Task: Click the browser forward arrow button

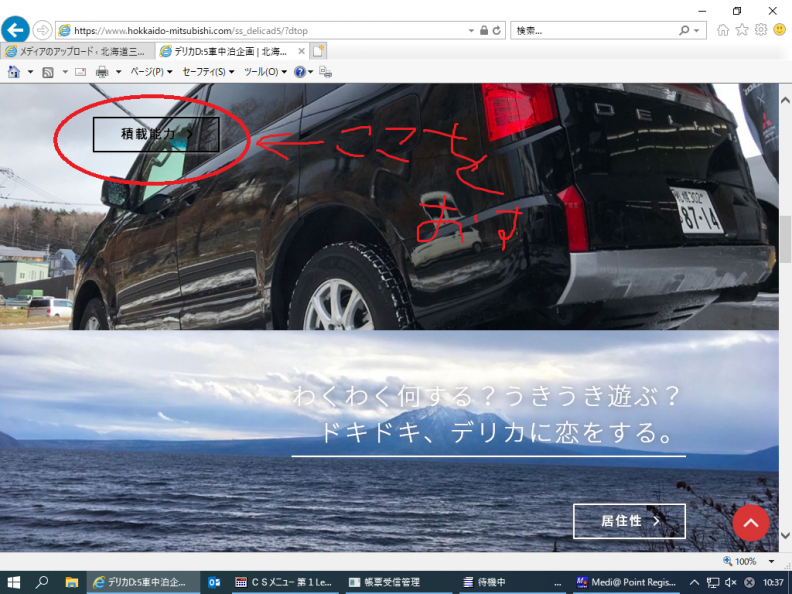Action: [x=42, y=30]
